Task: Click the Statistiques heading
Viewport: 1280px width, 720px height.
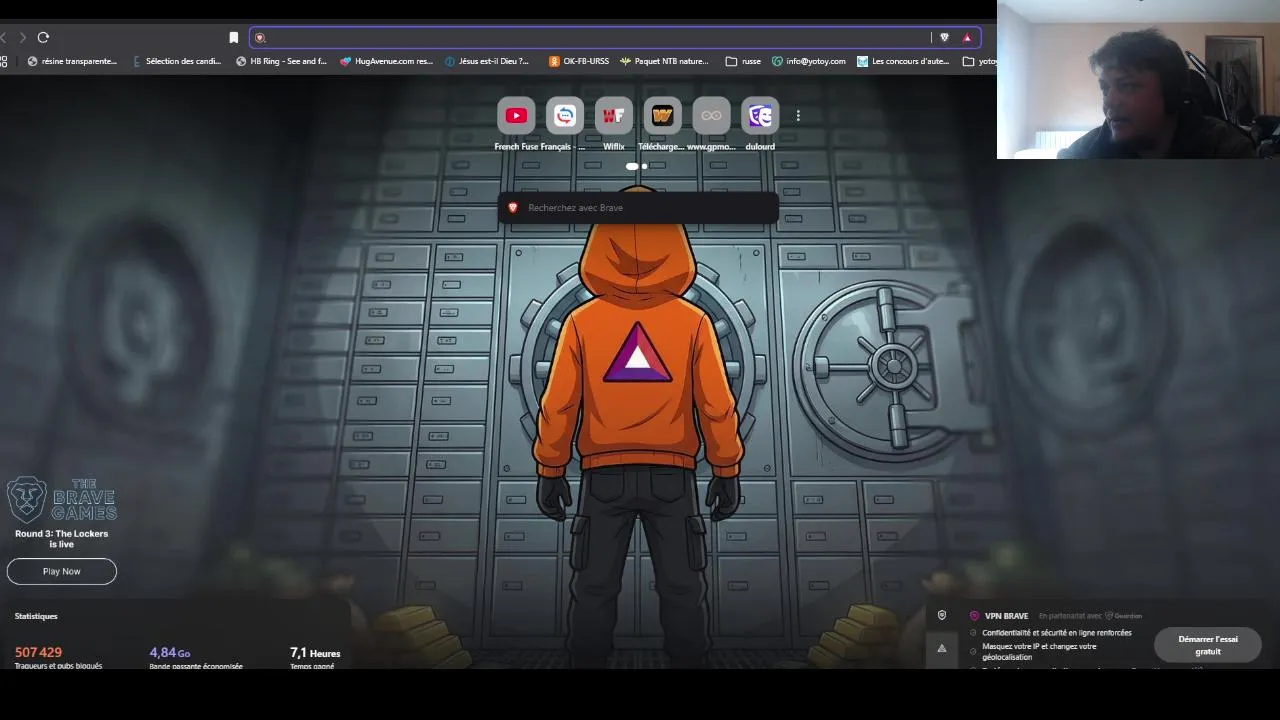Action: [x=36, y=616]
